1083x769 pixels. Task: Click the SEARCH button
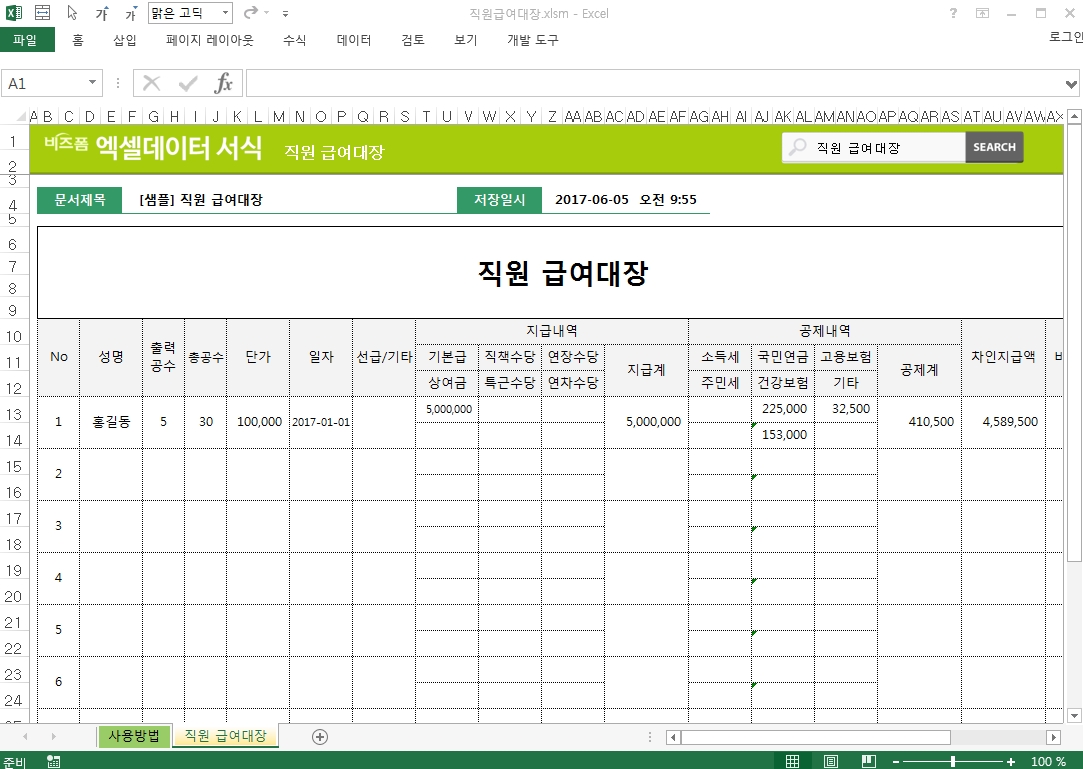pyautogui.click(x=994, y=147)
